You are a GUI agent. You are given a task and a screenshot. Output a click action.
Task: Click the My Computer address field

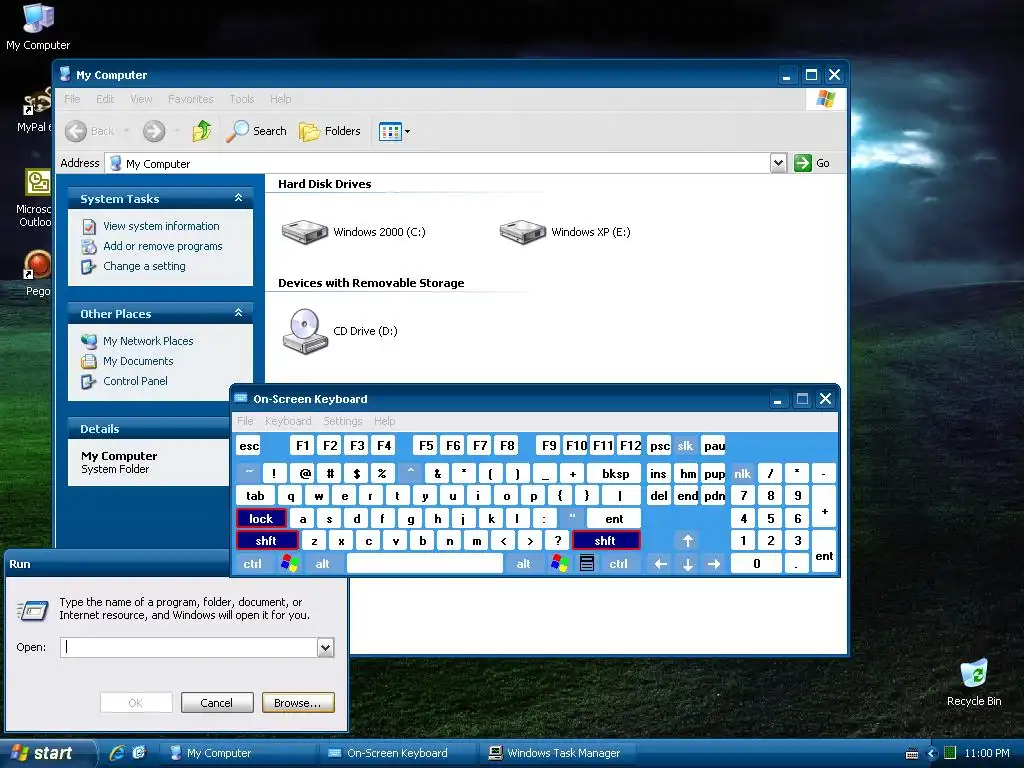pyautogui.click(x=438, y=163)
